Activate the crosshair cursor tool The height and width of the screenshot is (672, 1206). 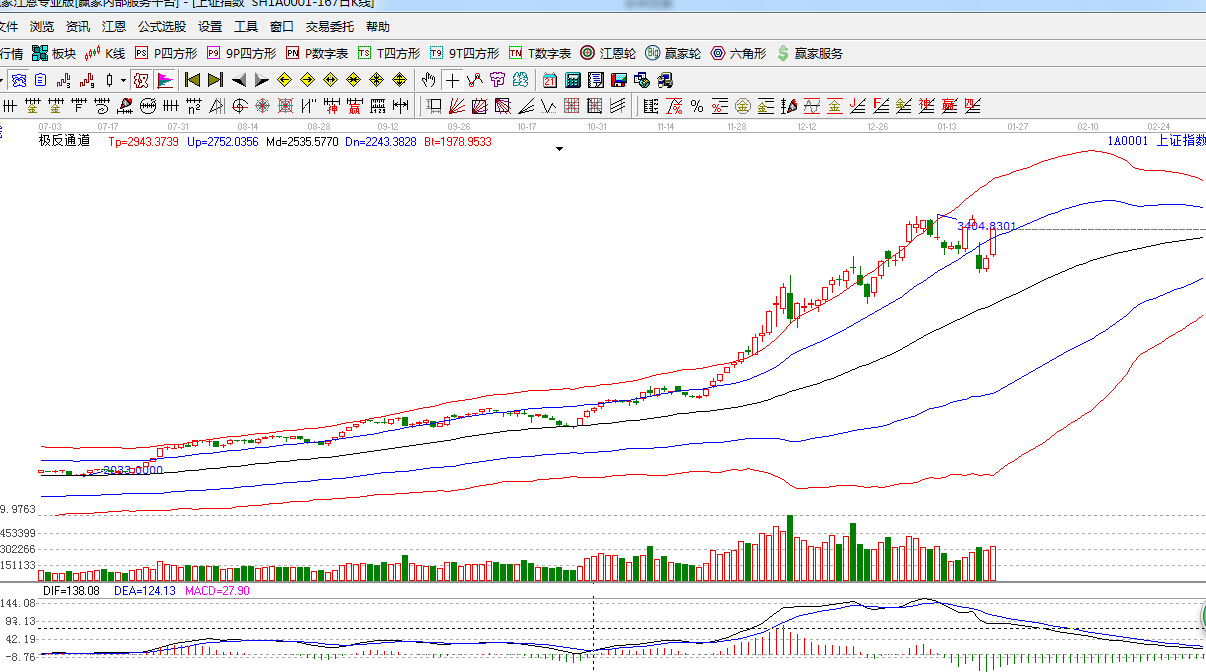452,80
